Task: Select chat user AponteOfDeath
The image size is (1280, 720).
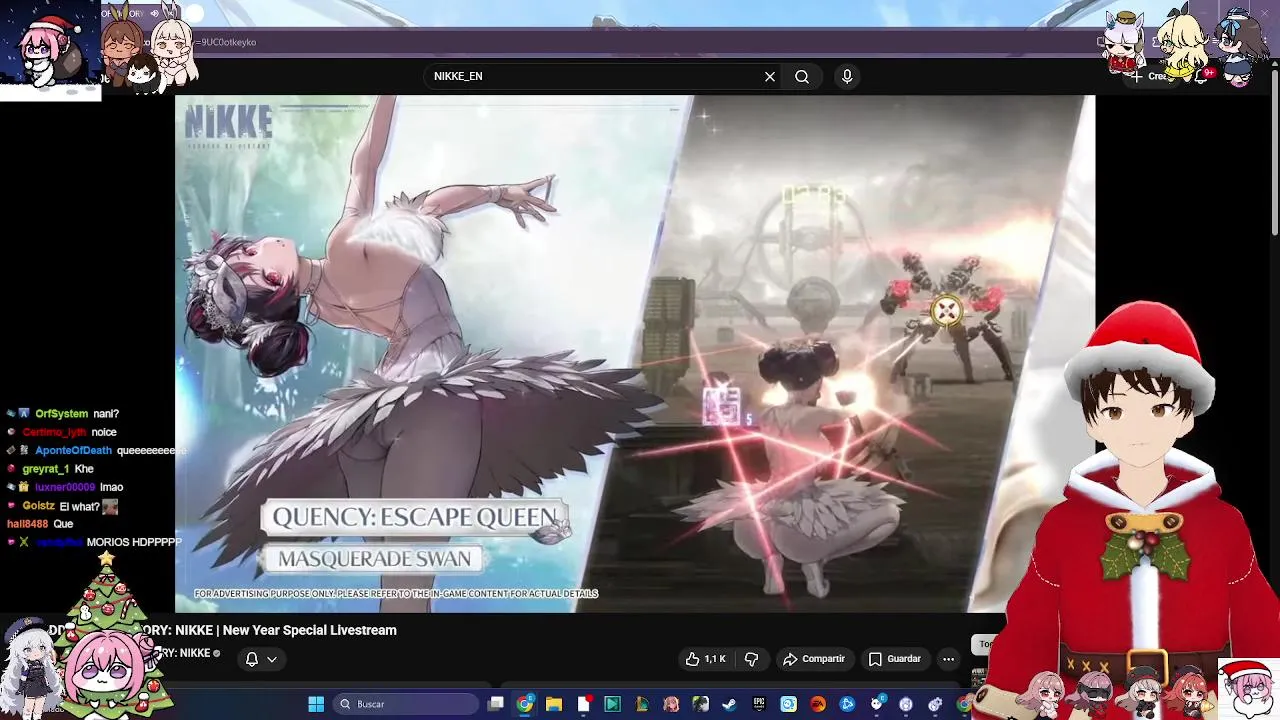Action: click(73, 451)
